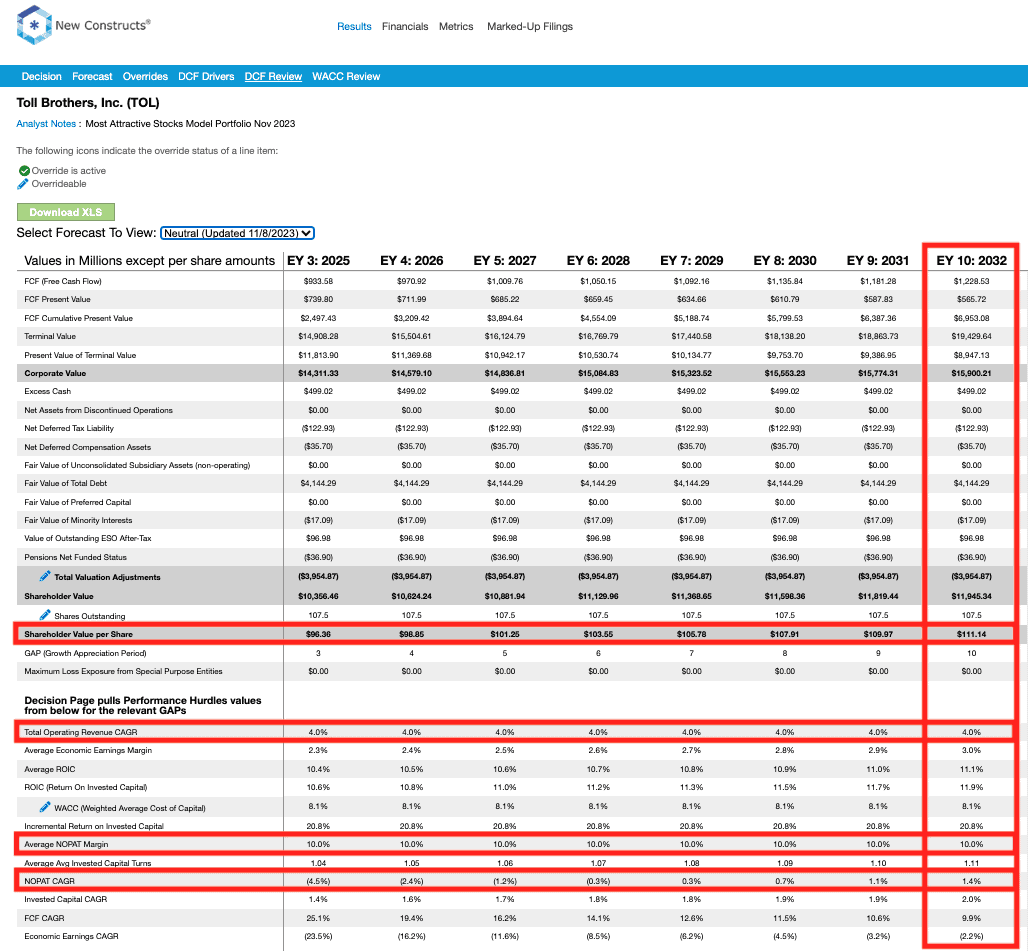This screenshot has width=1028, height=951.
Task: Click the $111.14 Shareholder Value per Share cell
Action: pos(972,634)
